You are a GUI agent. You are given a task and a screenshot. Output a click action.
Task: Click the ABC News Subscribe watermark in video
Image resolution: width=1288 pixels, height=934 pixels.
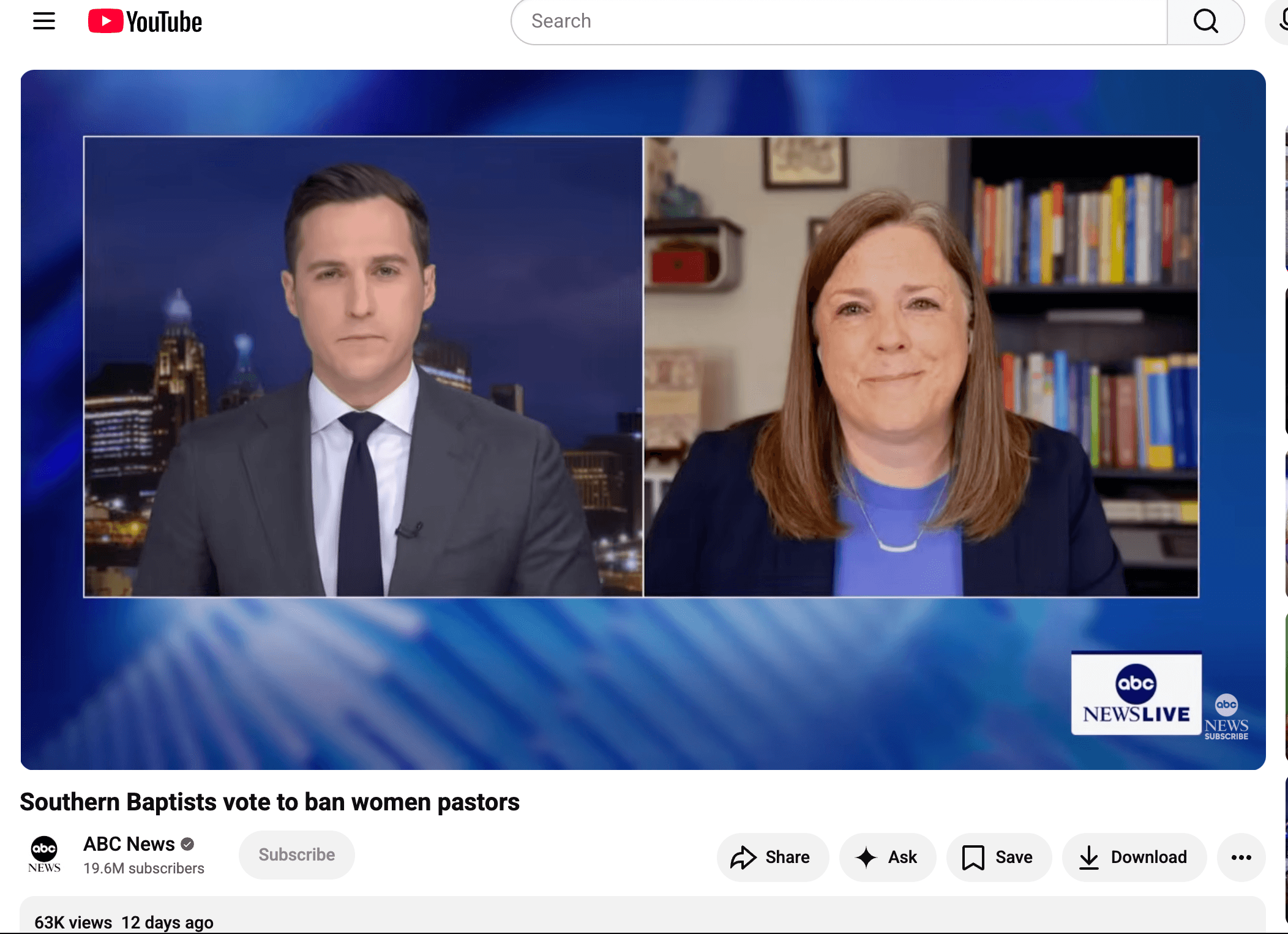click(1226, 717)
